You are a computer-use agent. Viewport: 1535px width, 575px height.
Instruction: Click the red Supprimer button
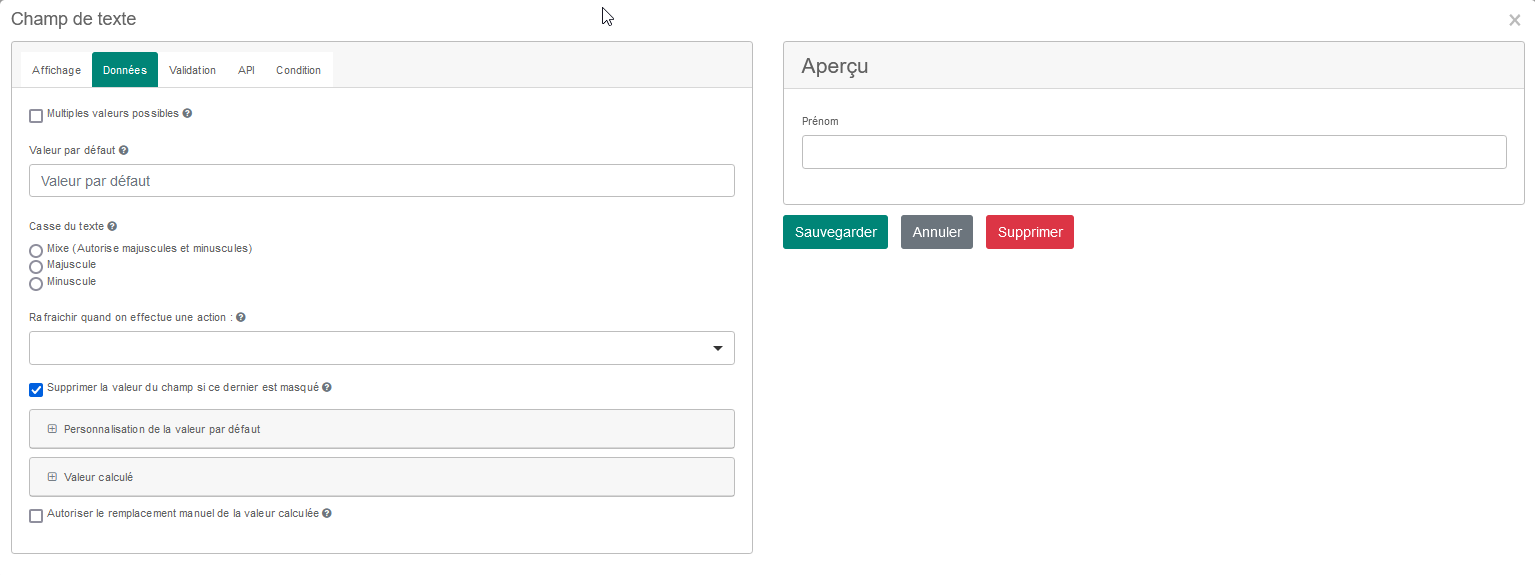1030,232
